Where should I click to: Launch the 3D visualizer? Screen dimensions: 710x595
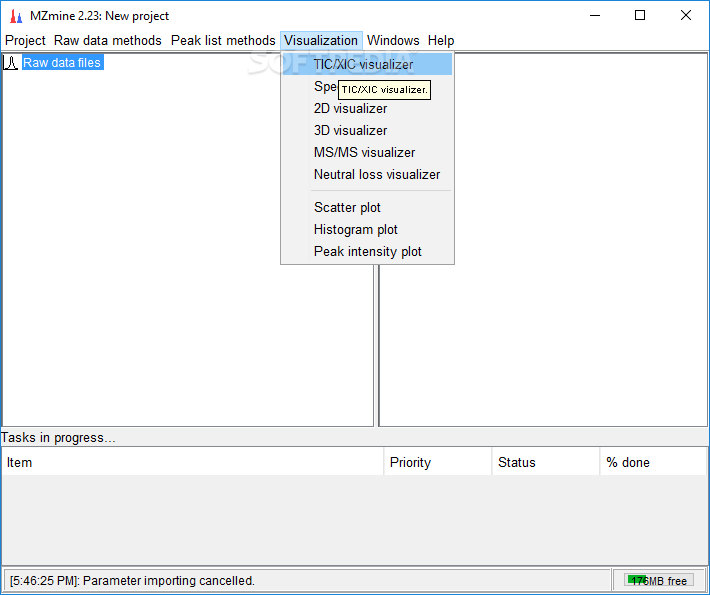[367, 130]
